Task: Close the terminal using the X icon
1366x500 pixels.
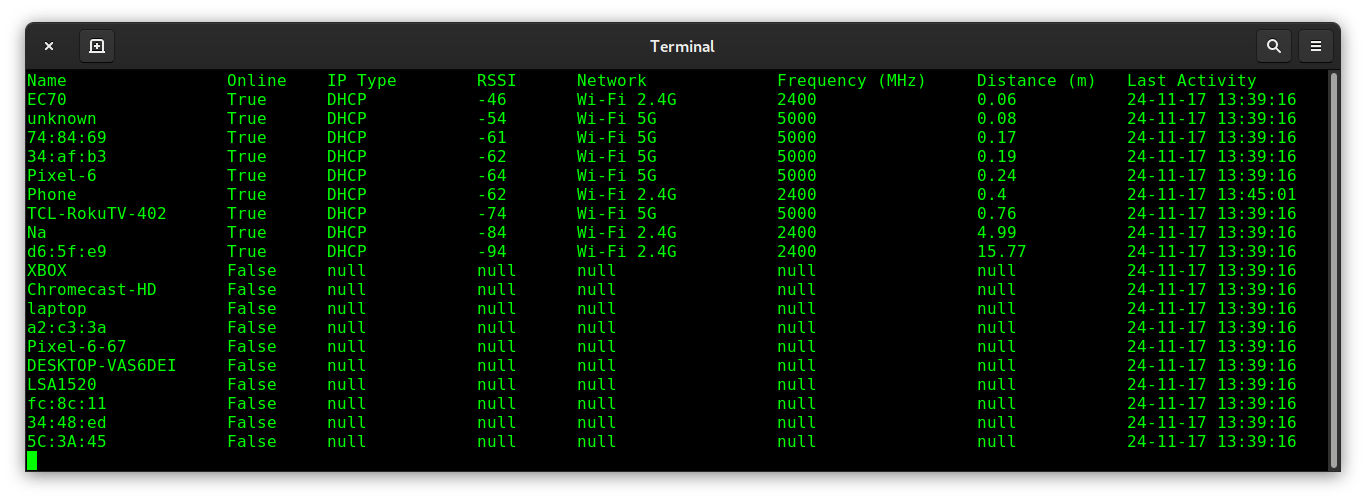Action: click(49, 46)
